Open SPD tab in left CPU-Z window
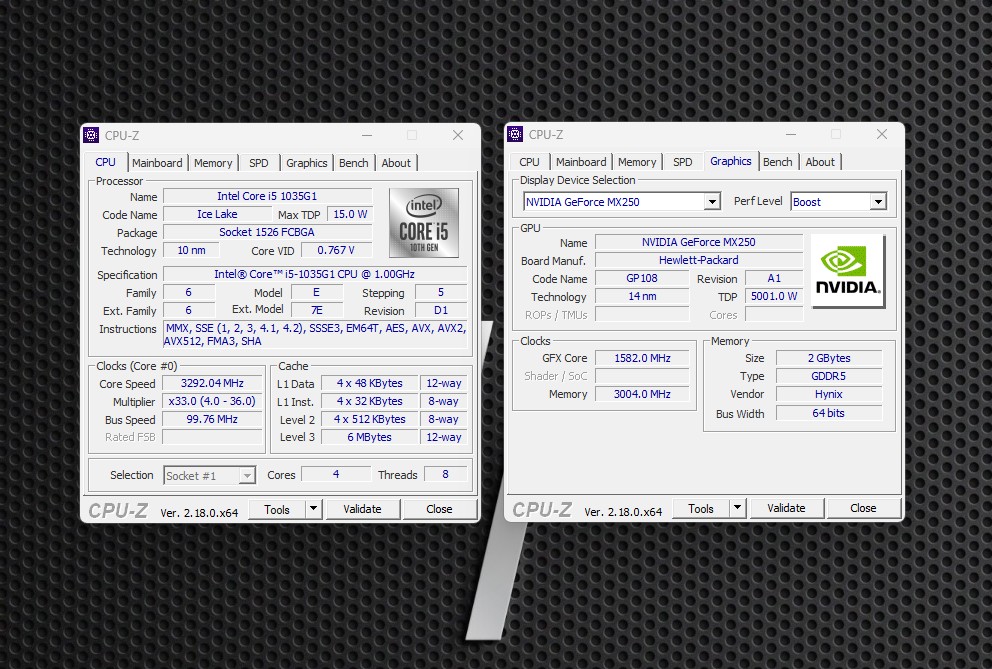The height and width of the screenshot is (669, 992). click(x=259, y=163)
